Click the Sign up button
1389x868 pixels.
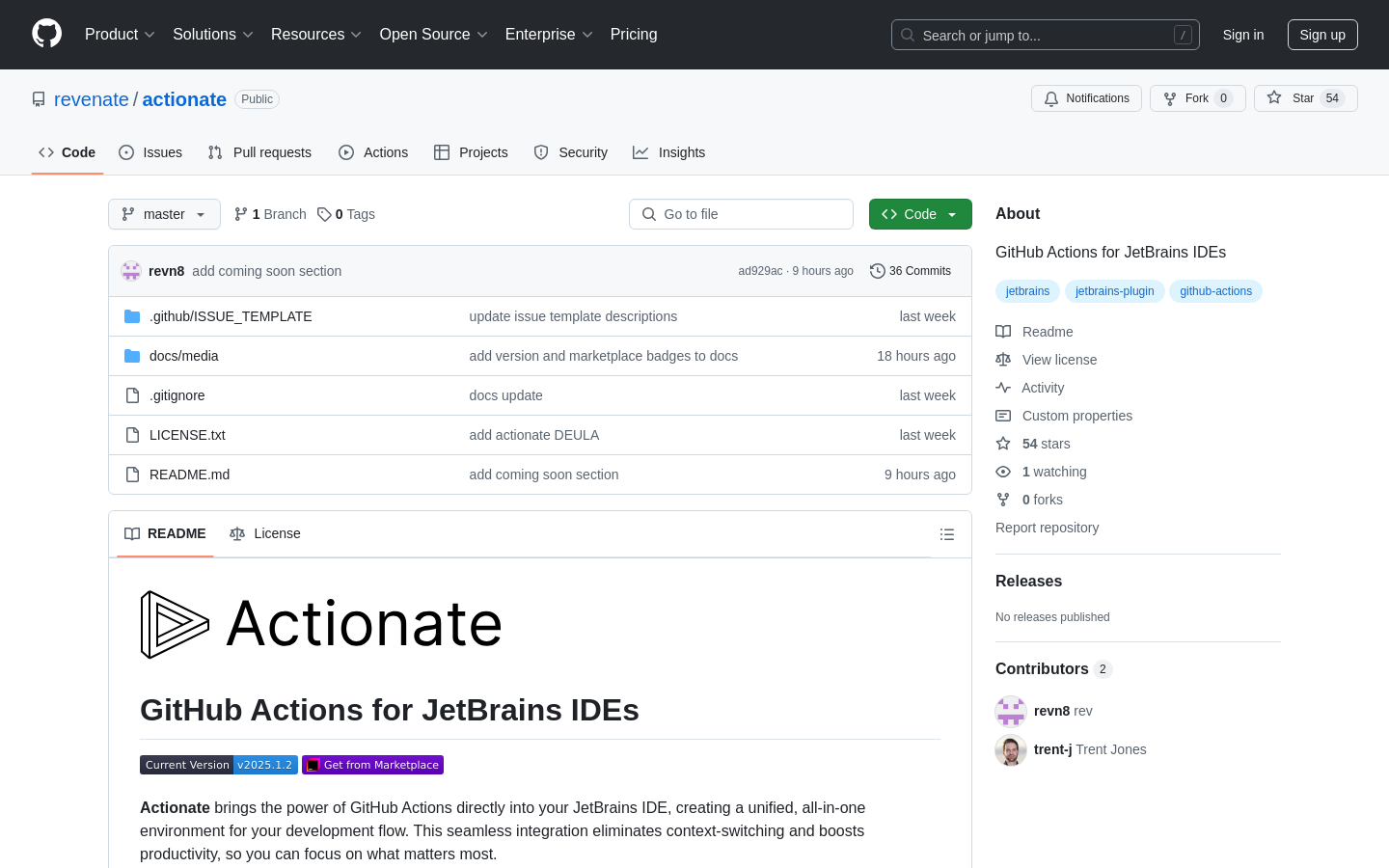(x=1322, y=35)
